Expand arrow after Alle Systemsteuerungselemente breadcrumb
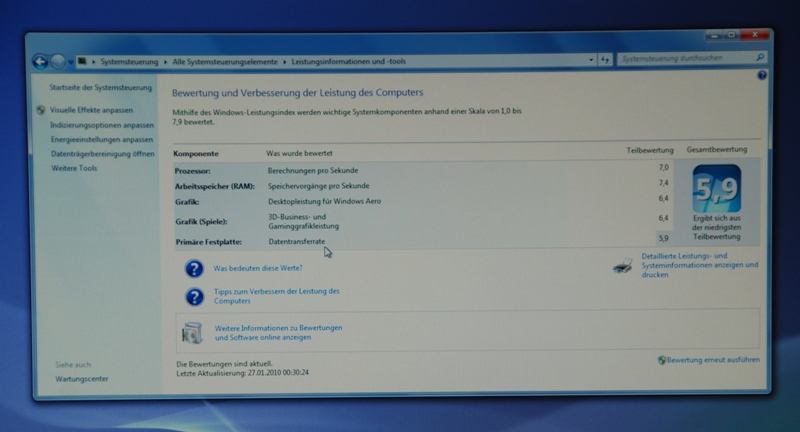Screen dimensions: 800x432 point(285,62)
